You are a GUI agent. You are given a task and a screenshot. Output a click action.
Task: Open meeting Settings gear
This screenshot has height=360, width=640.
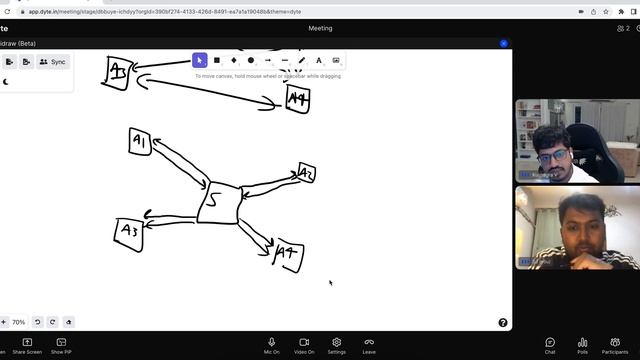tap(336, 346)
